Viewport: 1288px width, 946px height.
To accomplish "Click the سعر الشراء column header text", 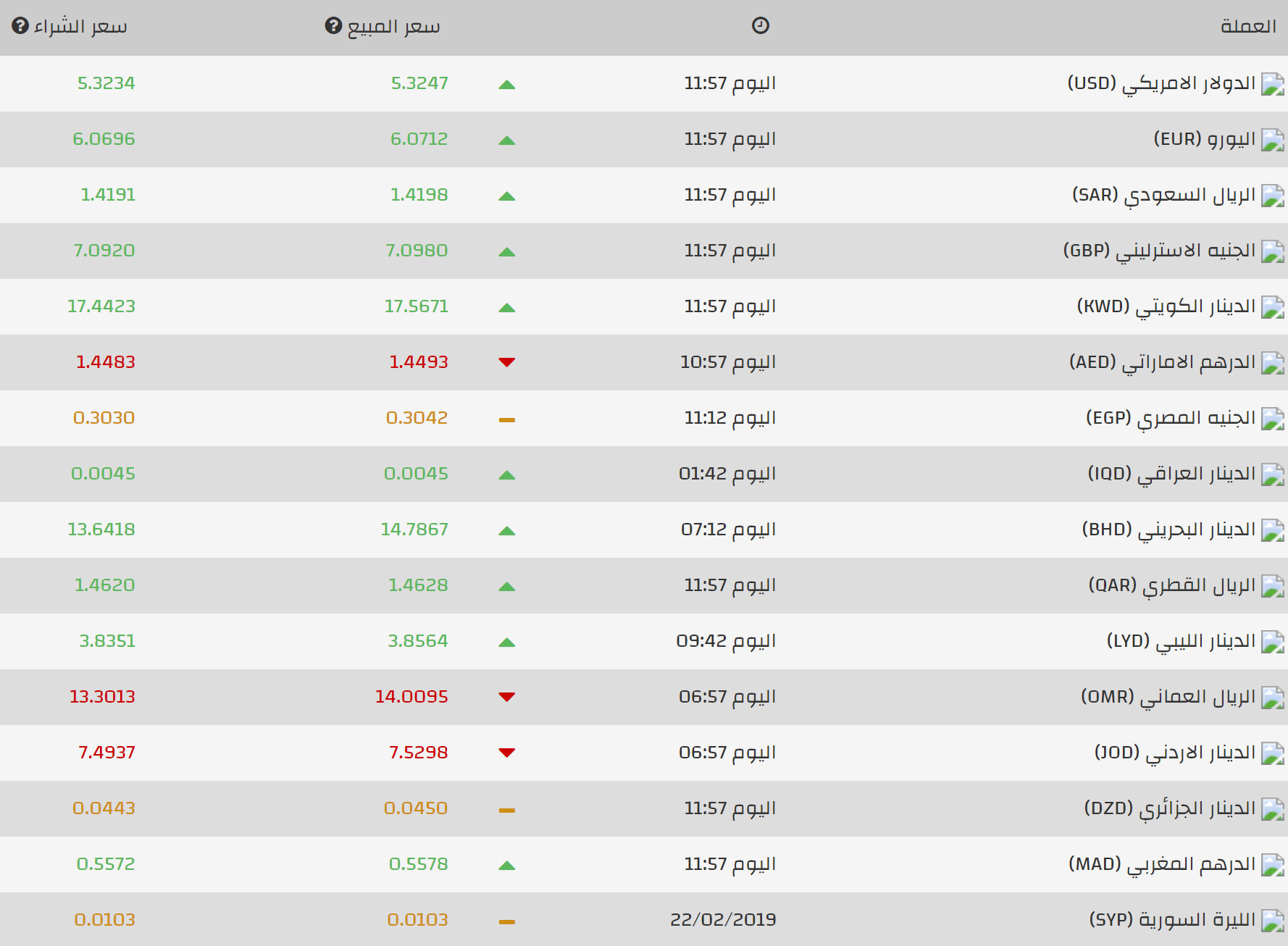I will coord(80,27).
